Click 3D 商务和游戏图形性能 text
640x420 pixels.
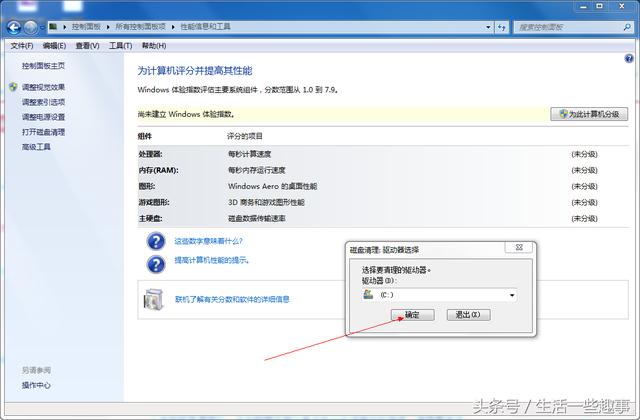coord(266,202)
